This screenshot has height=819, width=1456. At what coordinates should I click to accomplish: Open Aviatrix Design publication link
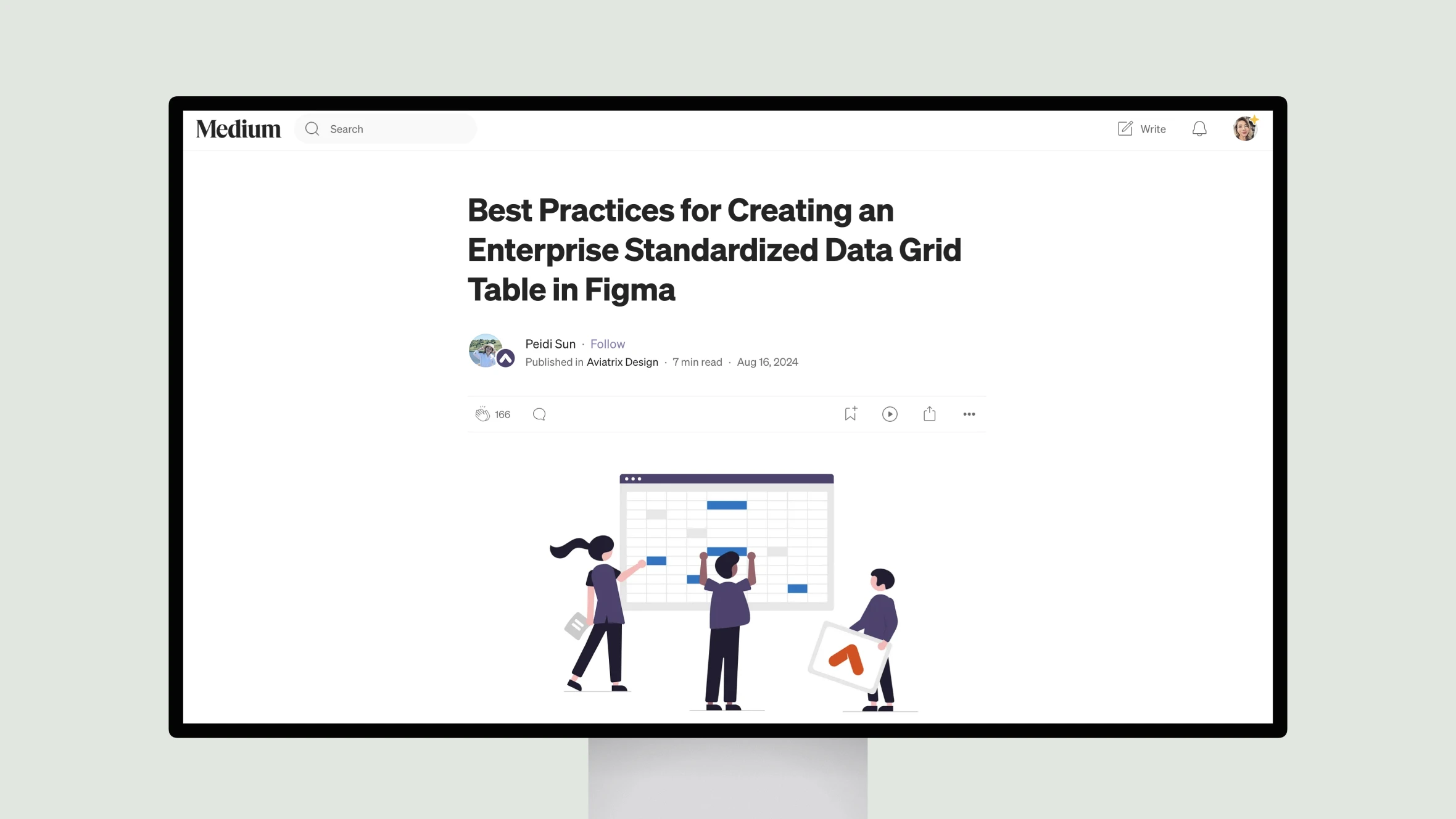[x=622, y=361]
